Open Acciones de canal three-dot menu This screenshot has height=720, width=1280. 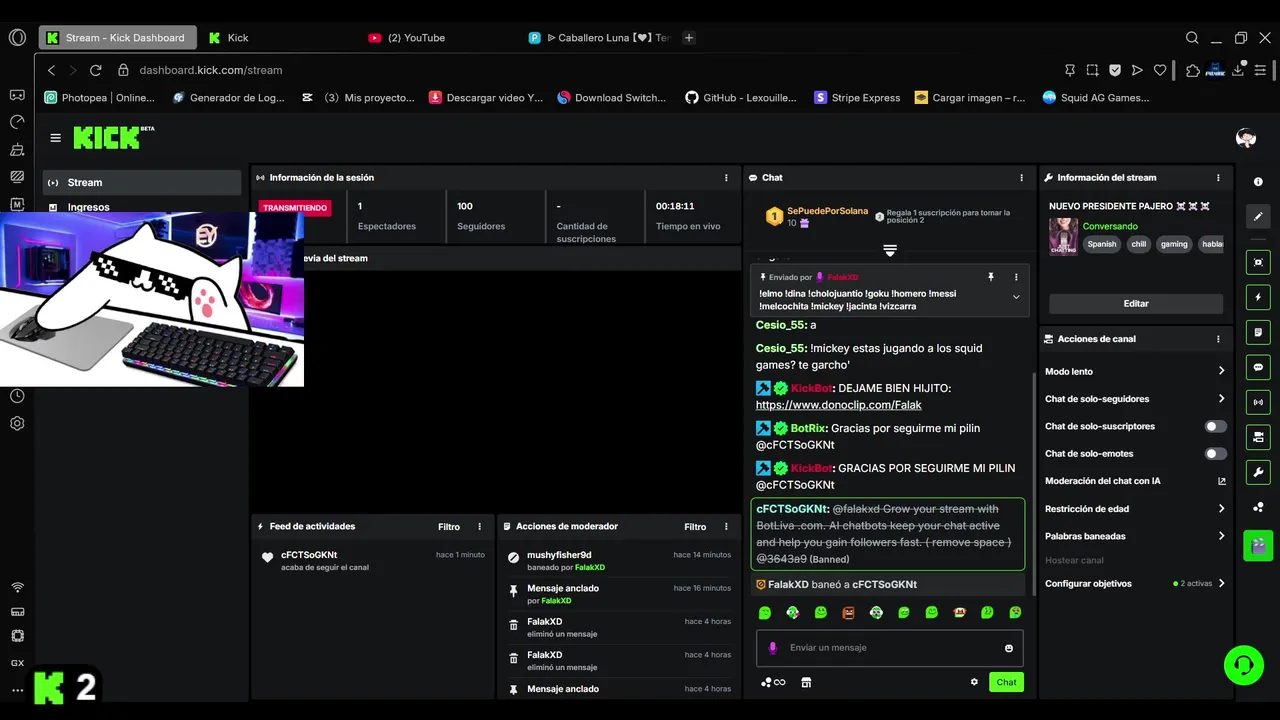(1218, 339)
